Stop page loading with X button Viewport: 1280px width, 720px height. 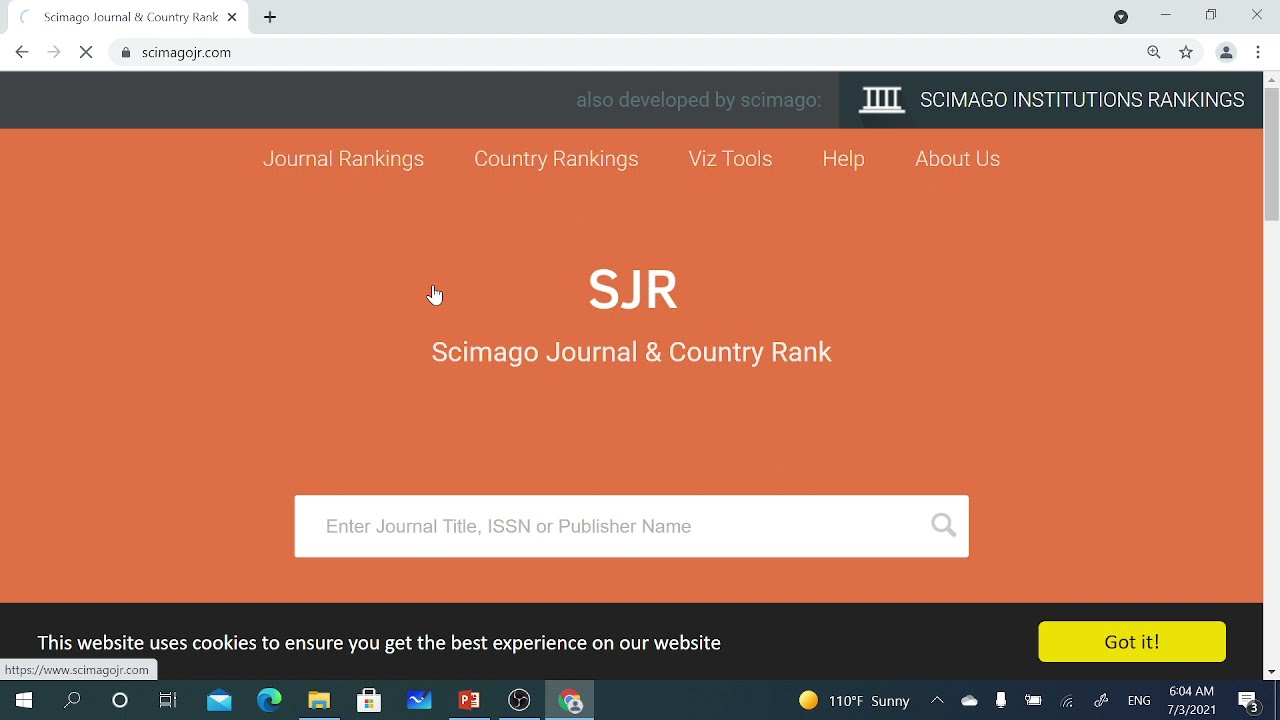(86, 52)
